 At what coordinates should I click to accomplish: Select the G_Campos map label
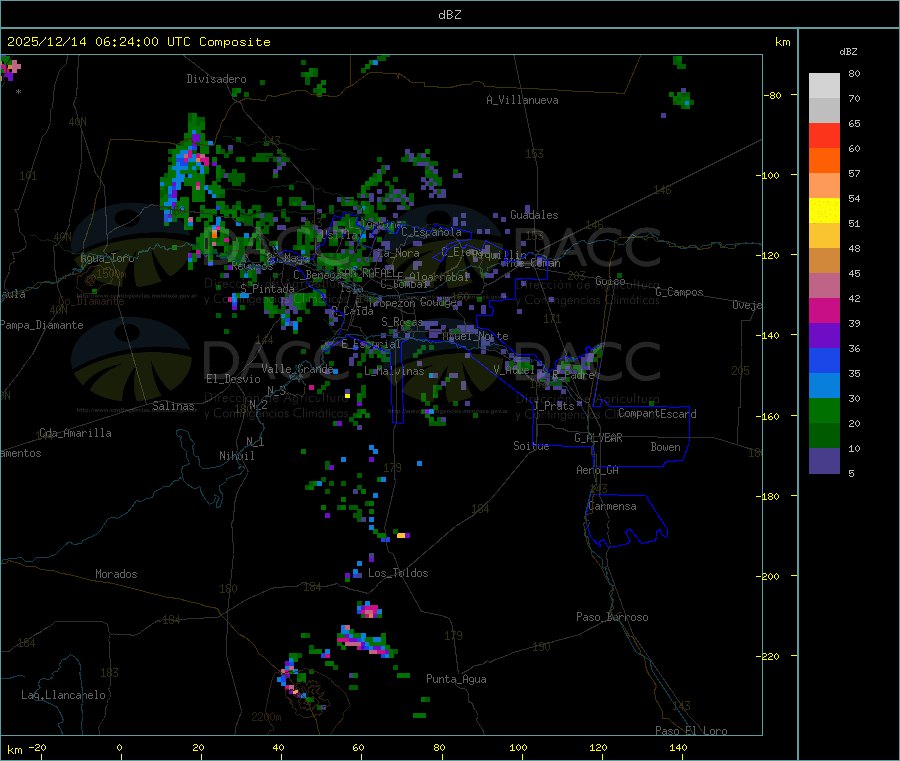[x=680, y=292]
